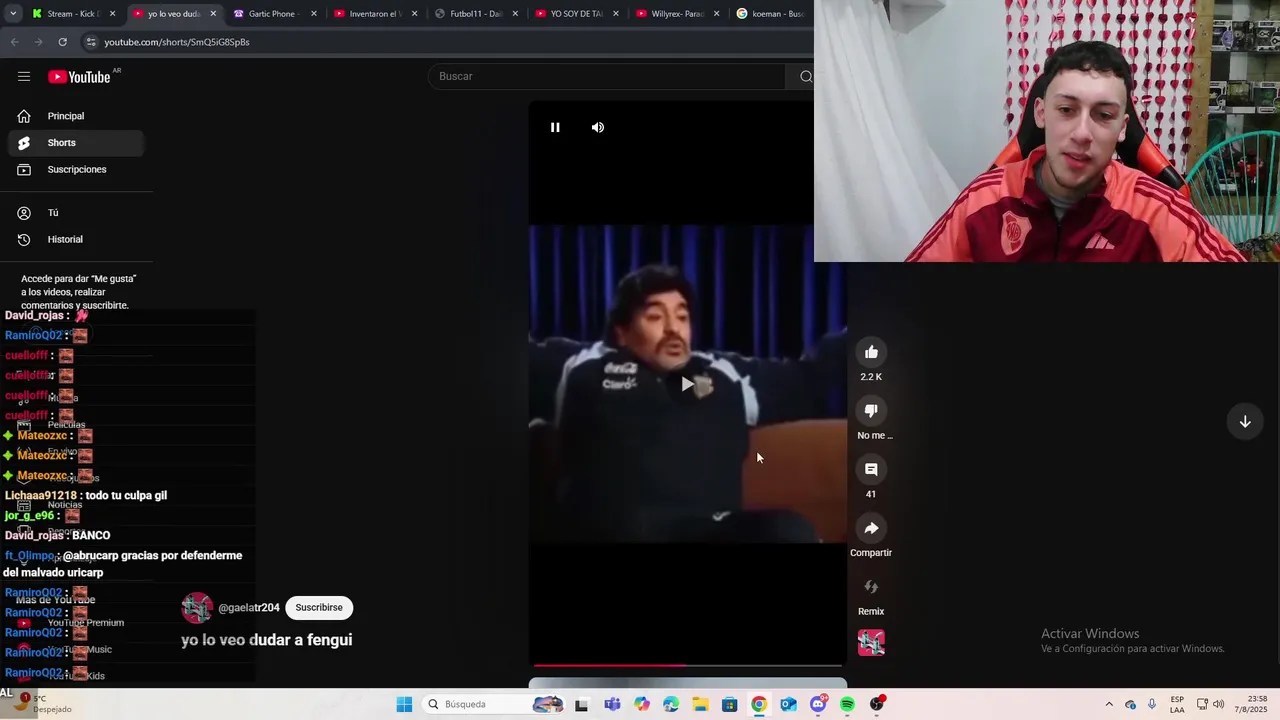Viewport: 1280px width, 720px height.
Task: Switch to the Willyrex tab
Action: pos(679,14)
